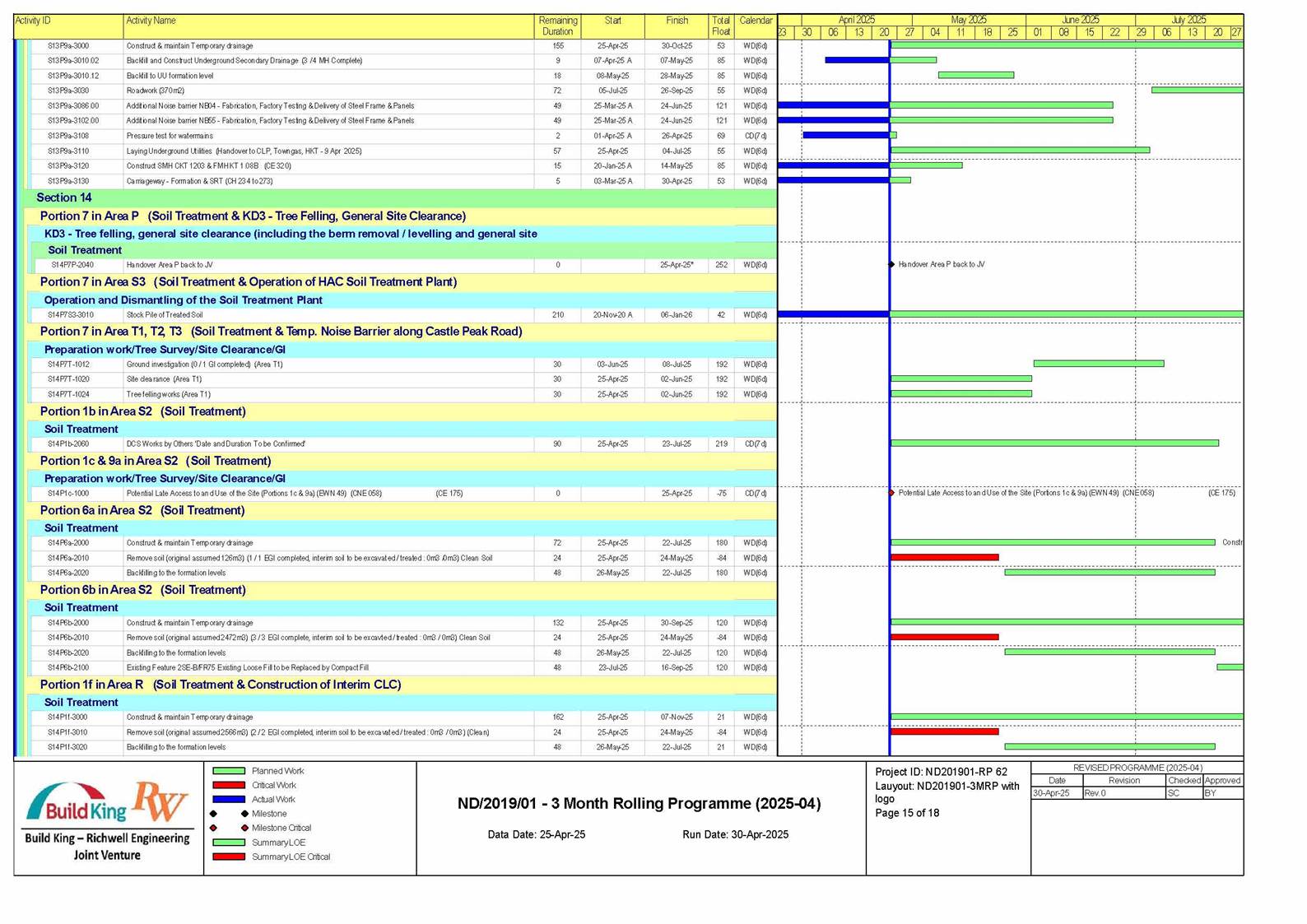Click finish date 06-Jan-26 for S14P7S3-3010

pos(677,315)
